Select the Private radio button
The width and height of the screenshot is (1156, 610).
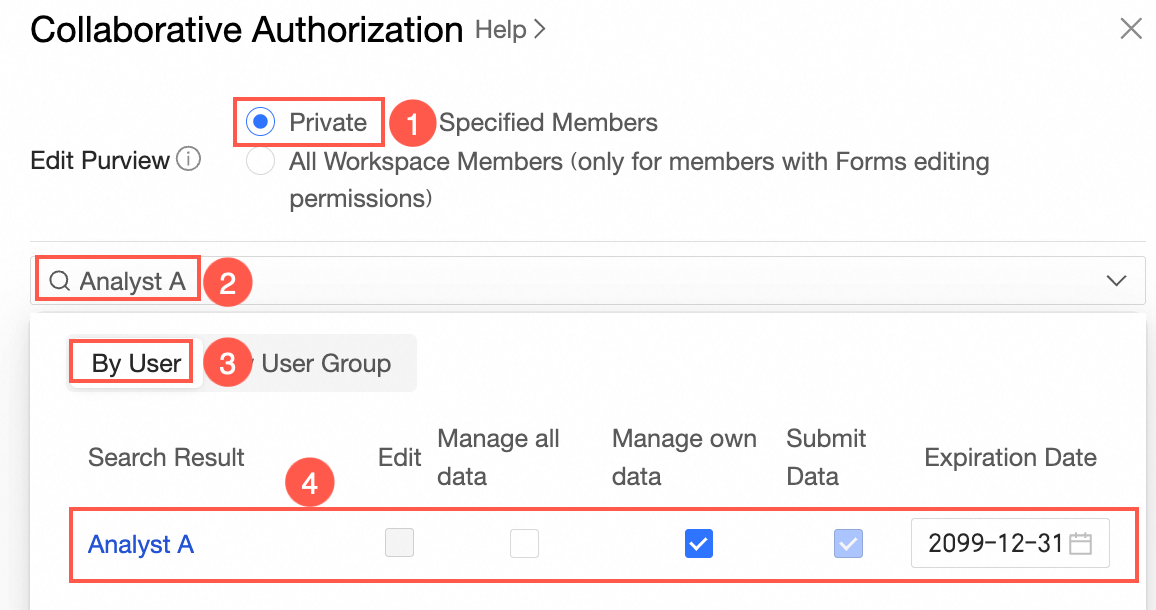[x=260, y=123]
